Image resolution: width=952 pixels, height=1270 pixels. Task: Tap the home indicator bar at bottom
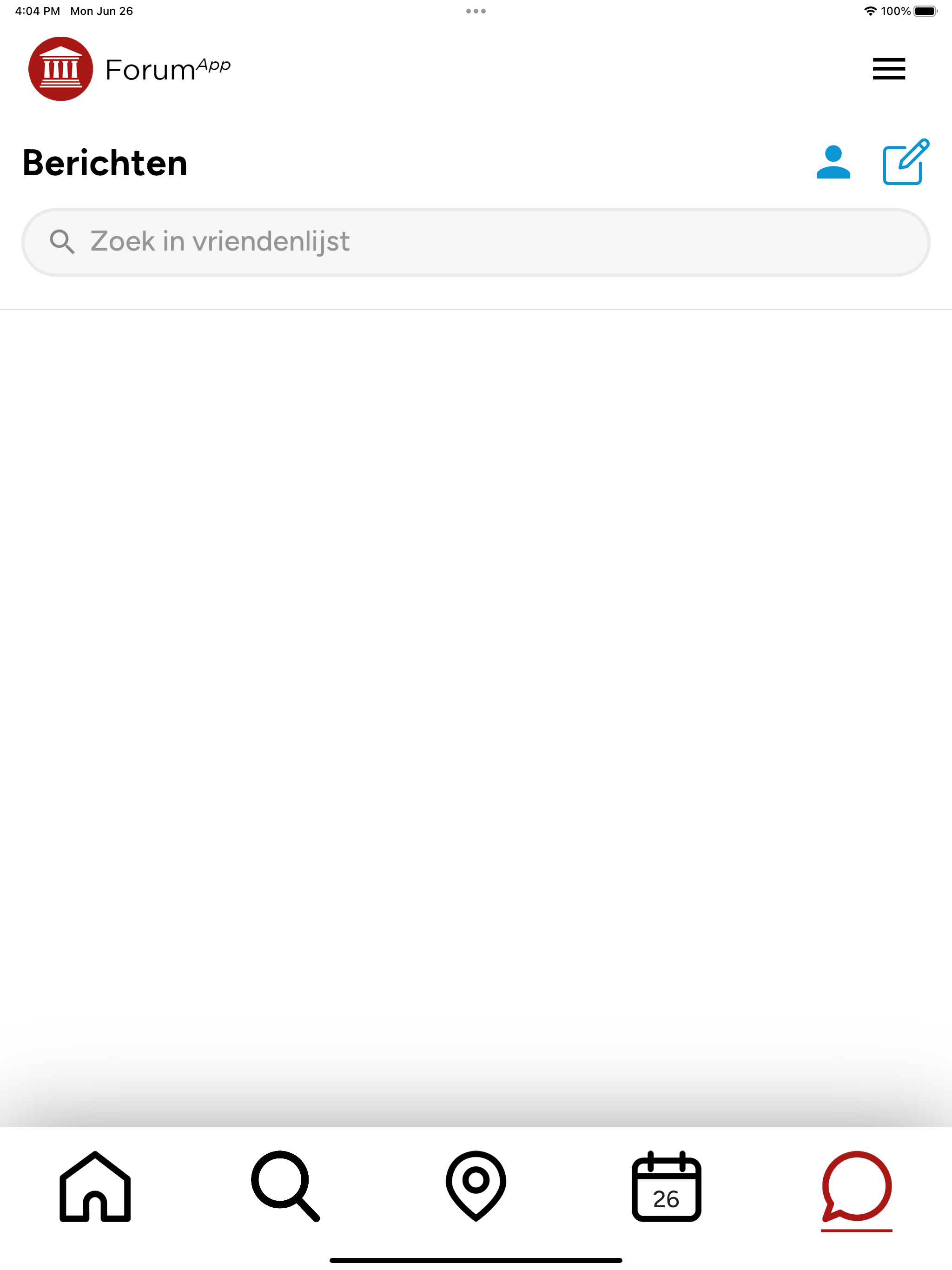(476, 1260)
